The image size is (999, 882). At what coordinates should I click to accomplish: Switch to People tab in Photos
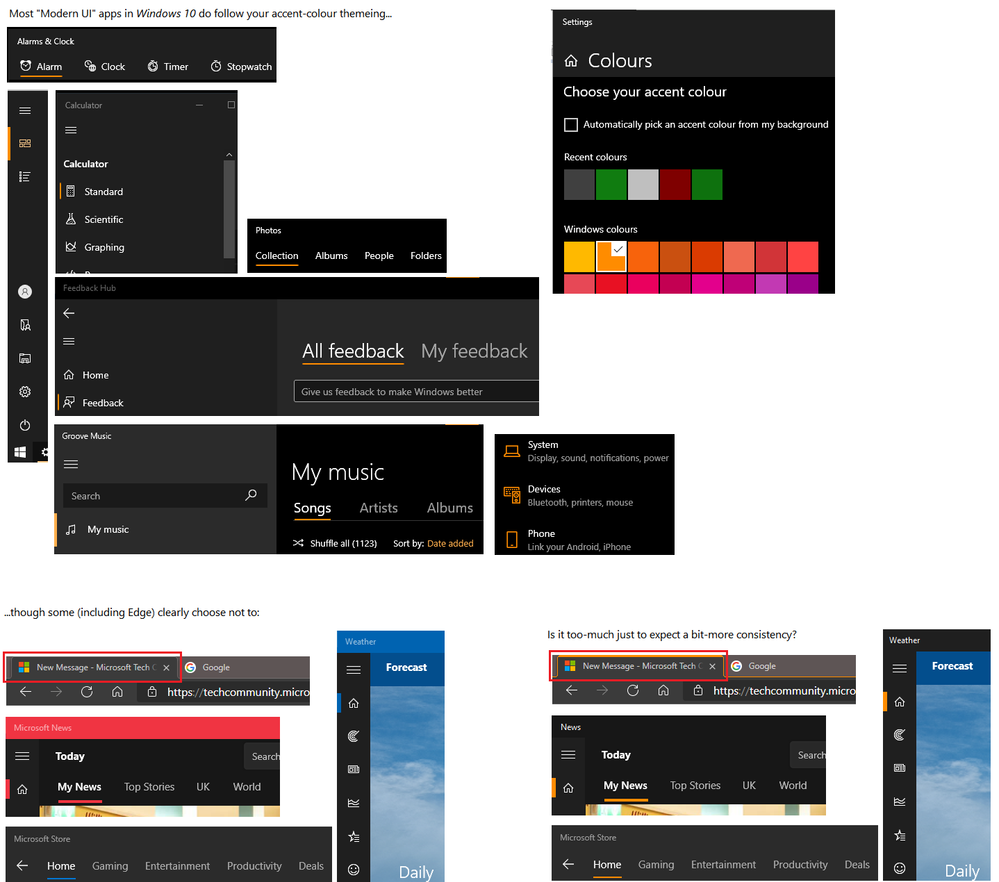[379, 256]
